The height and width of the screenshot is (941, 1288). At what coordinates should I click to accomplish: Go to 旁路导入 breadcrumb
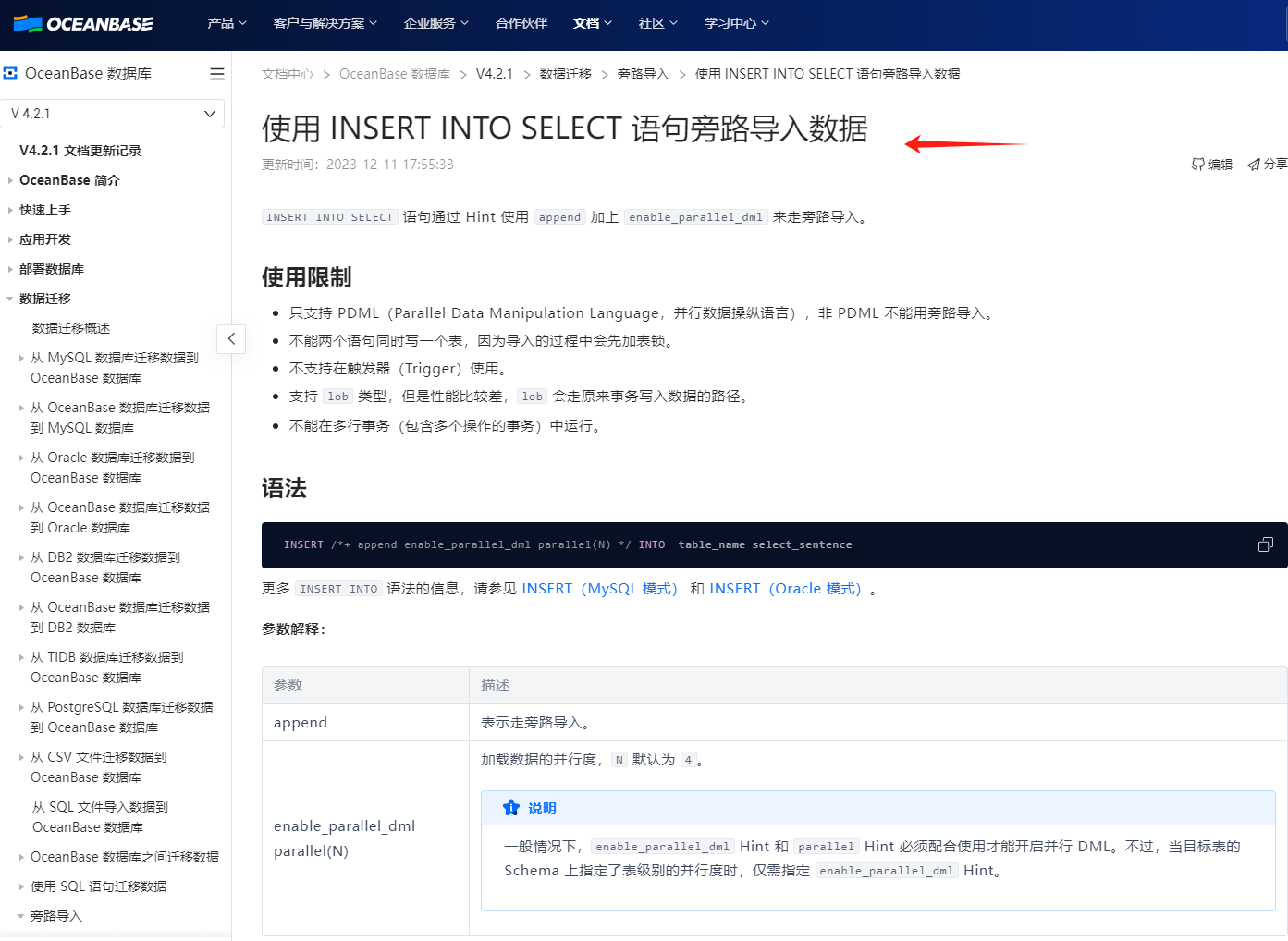[x=643, y=74]
